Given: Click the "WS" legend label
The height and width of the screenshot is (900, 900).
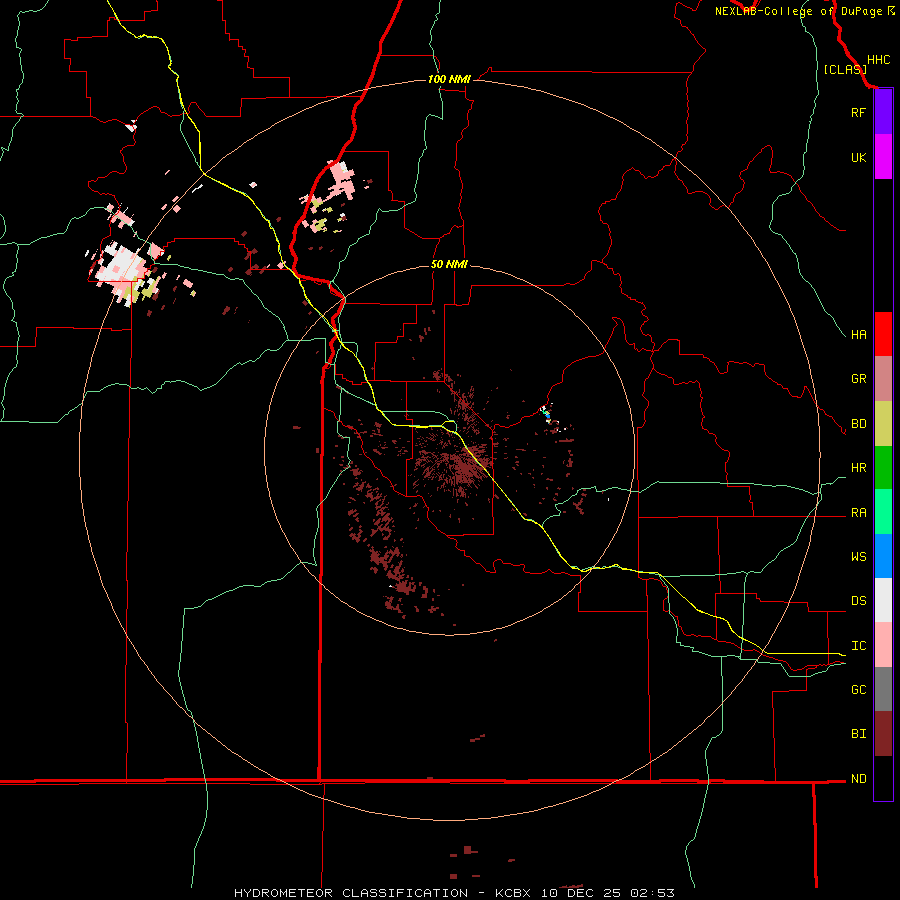Looking at the screenshot, I should click(x=858, y=557).
